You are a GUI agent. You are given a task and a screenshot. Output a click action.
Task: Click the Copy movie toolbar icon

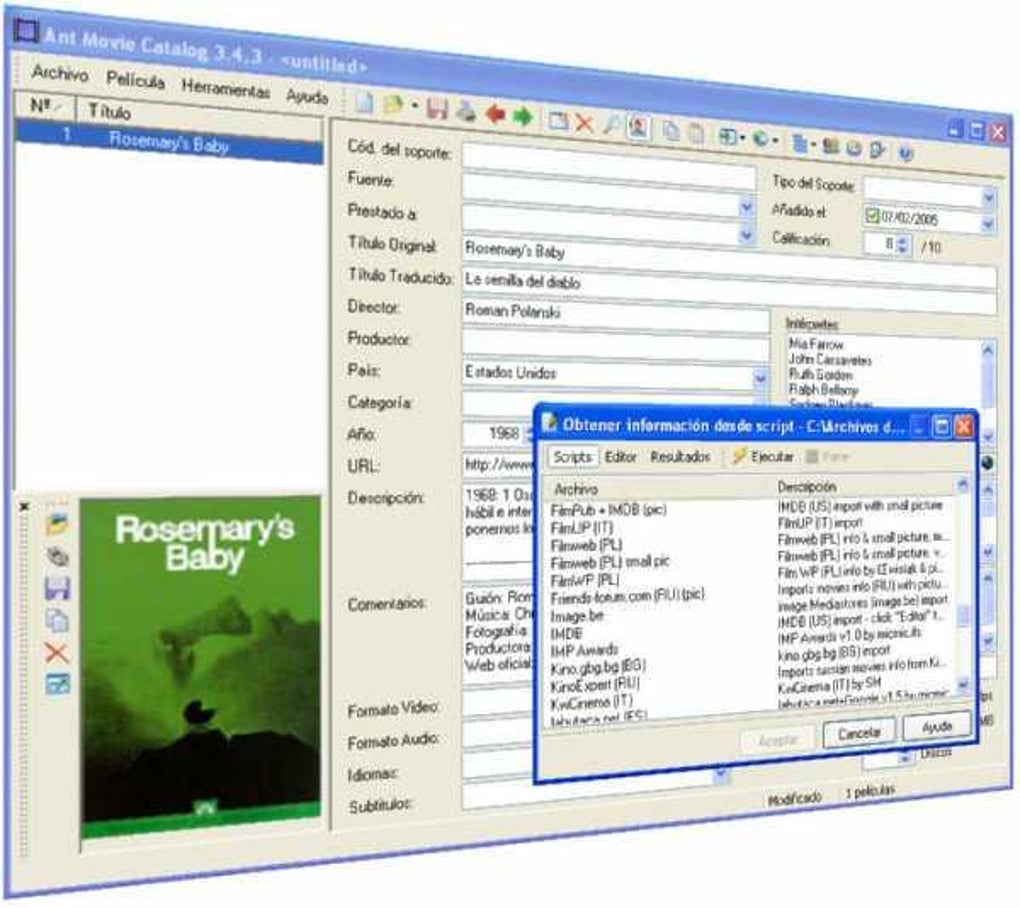point(671,130)
